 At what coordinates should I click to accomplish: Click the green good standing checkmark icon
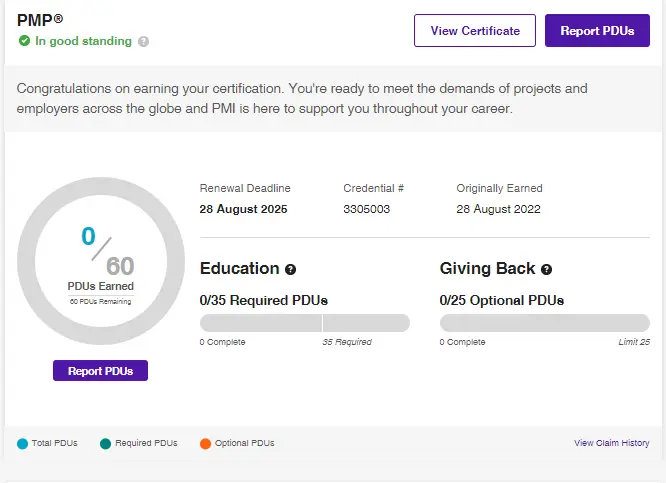pos(24,42)
